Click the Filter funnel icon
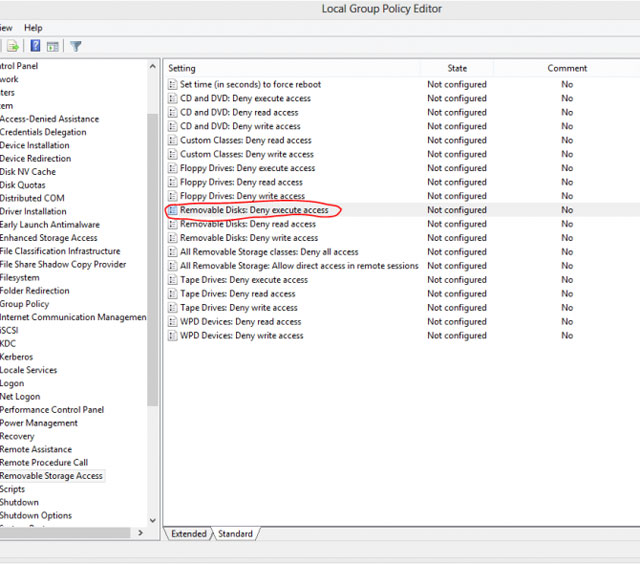Viewport: 640px width, 564px height. [x=76, y=46]
